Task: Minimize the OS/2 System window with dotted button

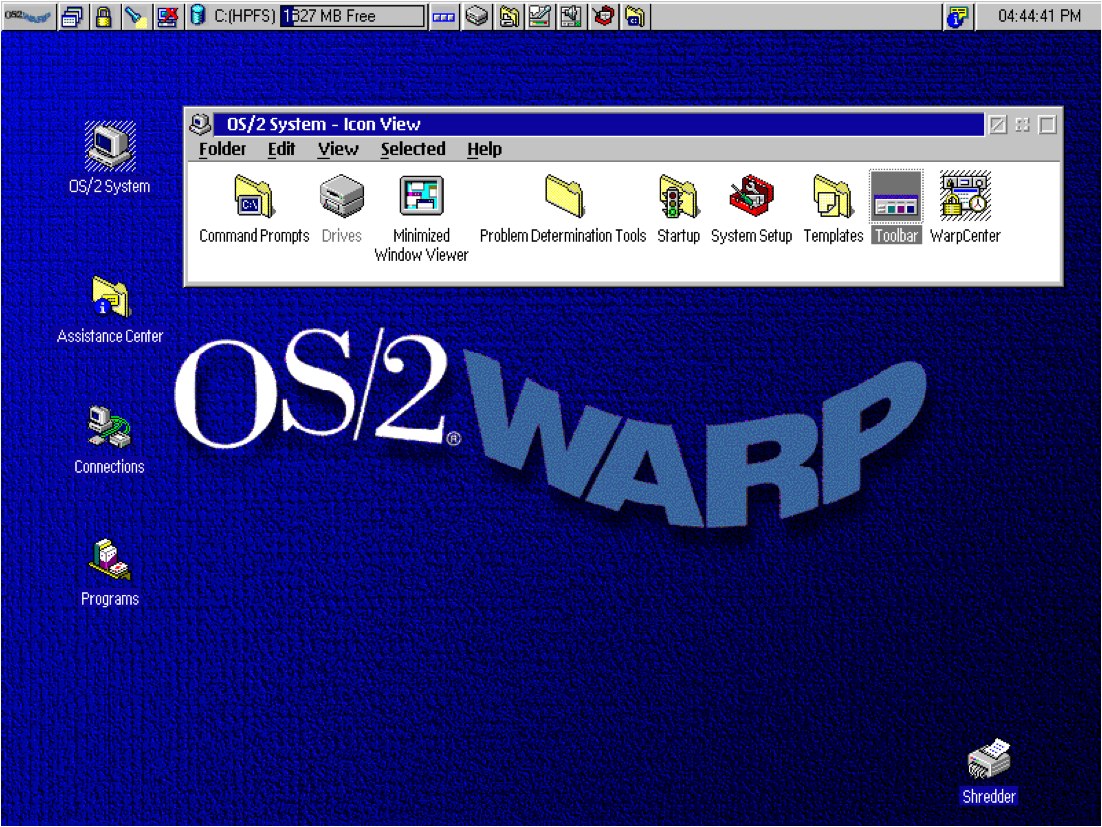Action: pos(1023,124)
